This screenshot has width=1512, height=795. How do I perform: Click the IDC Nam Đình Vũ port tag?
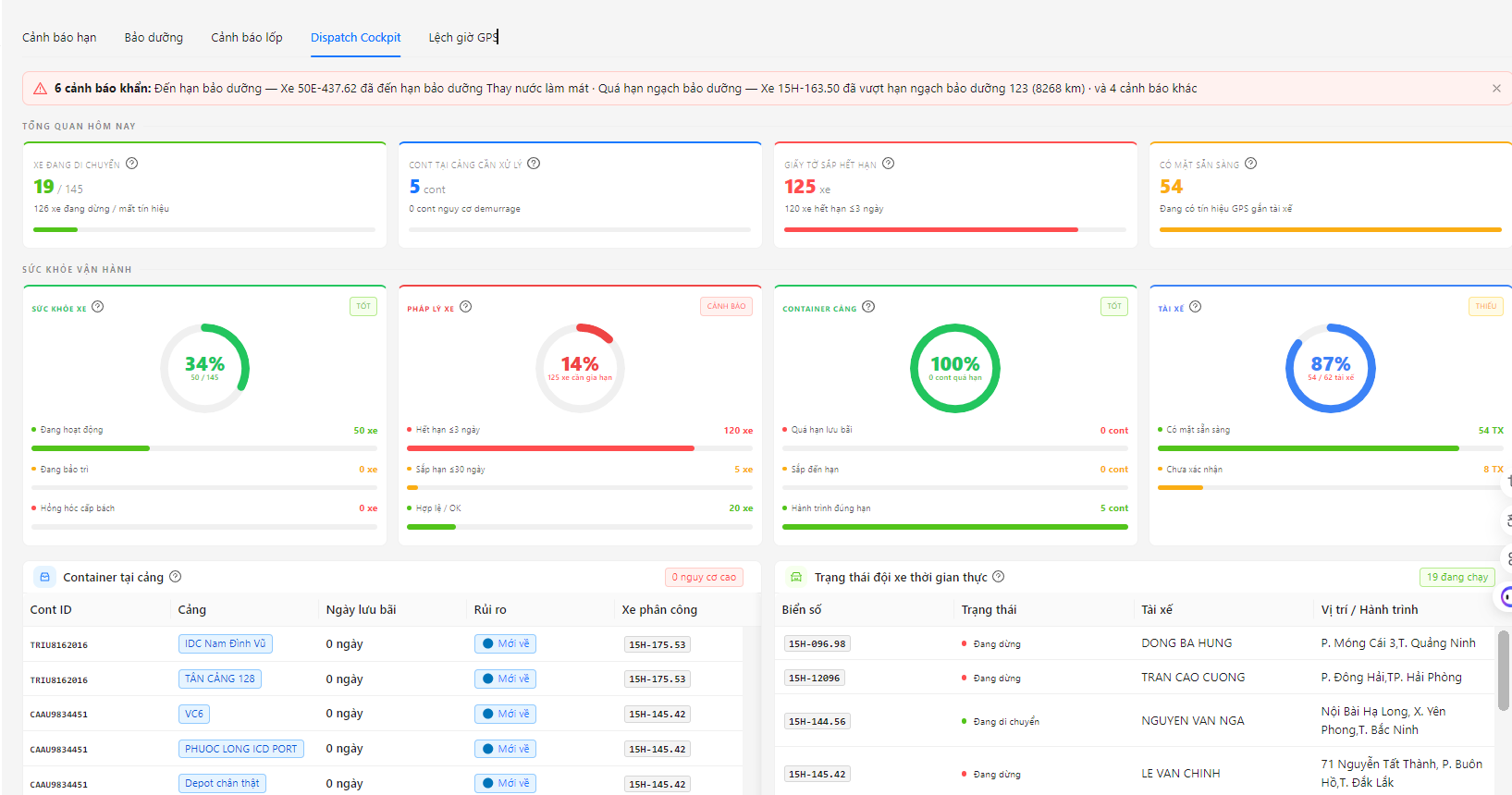pyautogui.click(x=225, y=643)
